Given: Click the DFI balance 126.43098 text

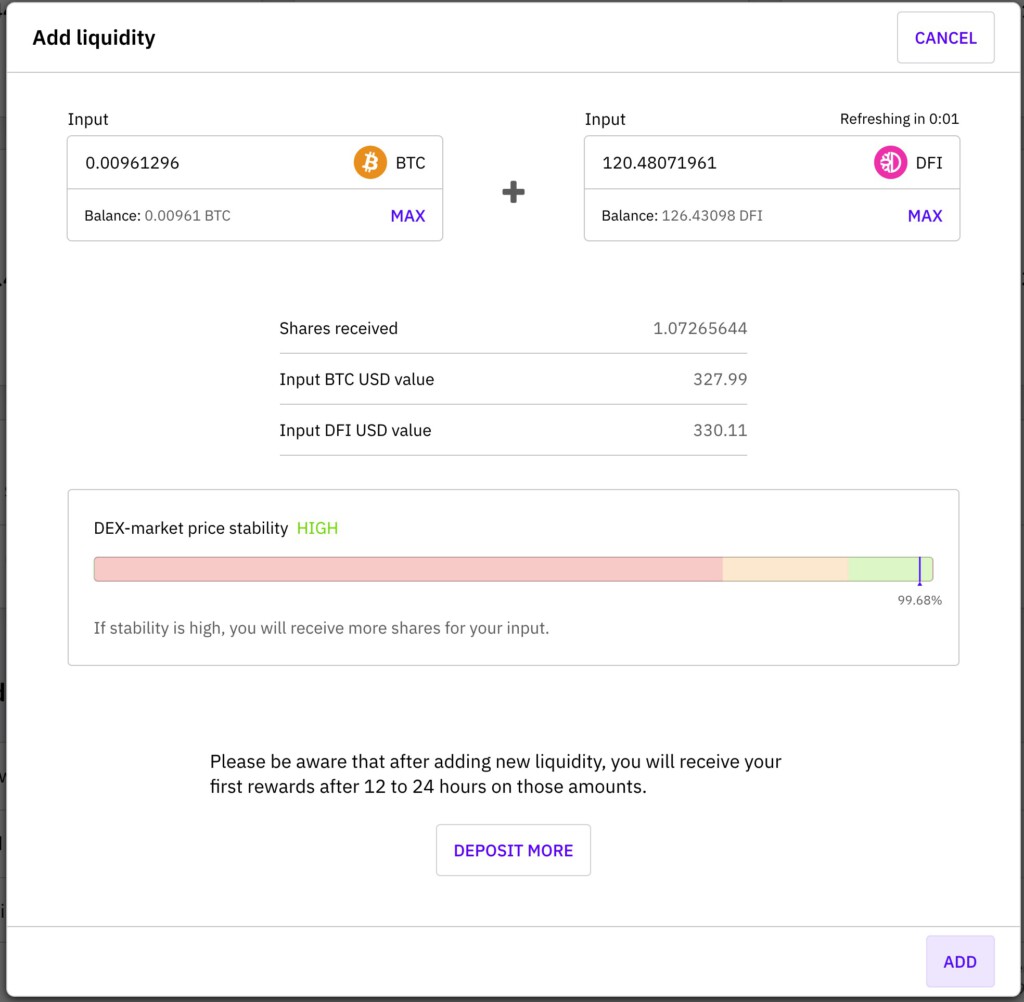Looking at the screenshot, I should point(711,216).
